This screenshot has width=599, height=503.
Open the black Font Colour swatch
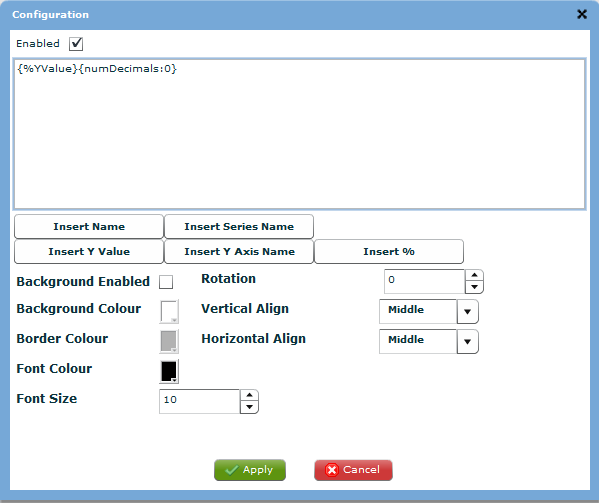pyautogui.click(x=169, y=371)
